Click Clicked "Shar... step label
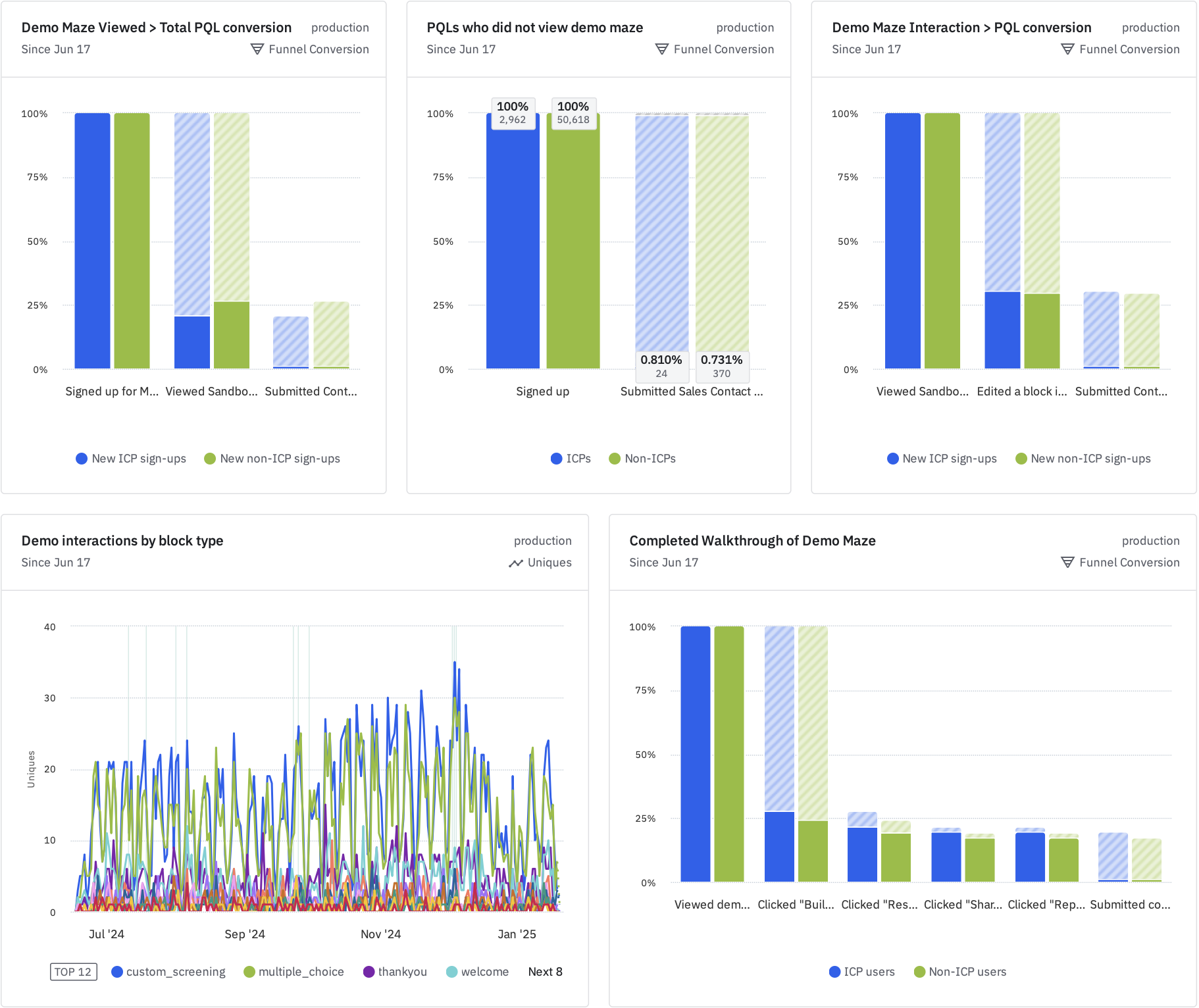The image size is (1199, 1008). (963, 905)
